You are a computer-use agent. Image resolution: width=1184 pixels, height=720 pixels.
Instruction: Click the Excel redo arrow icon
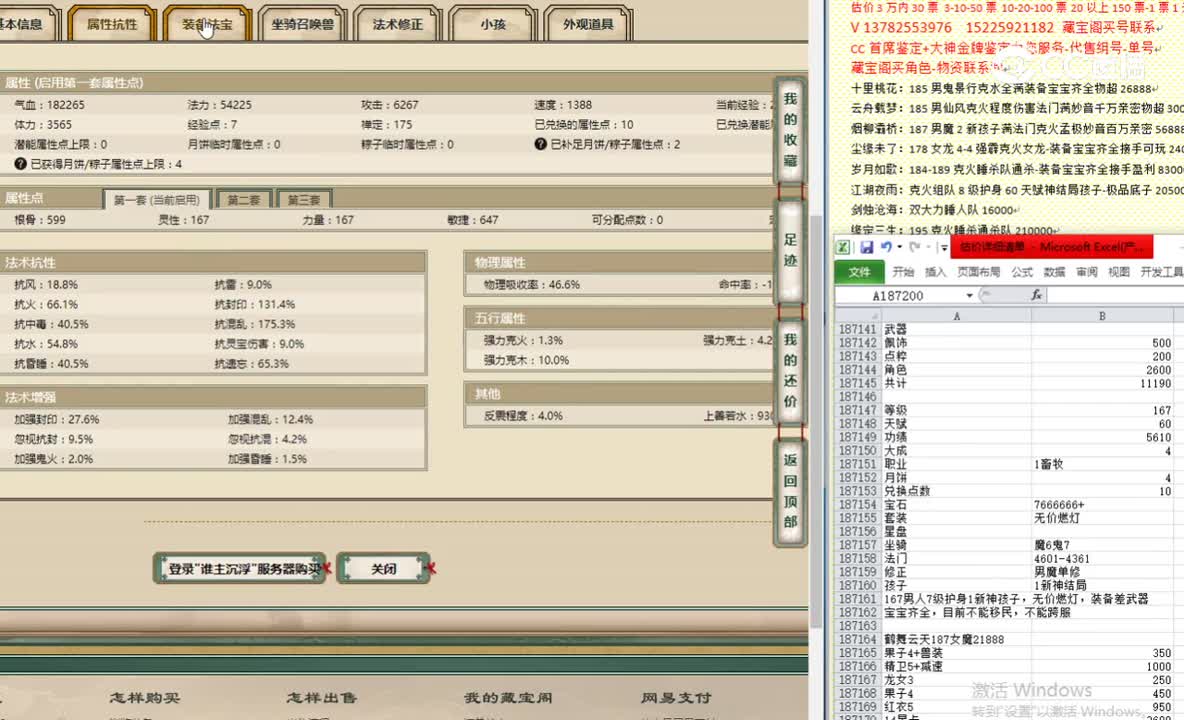(914, 247)
